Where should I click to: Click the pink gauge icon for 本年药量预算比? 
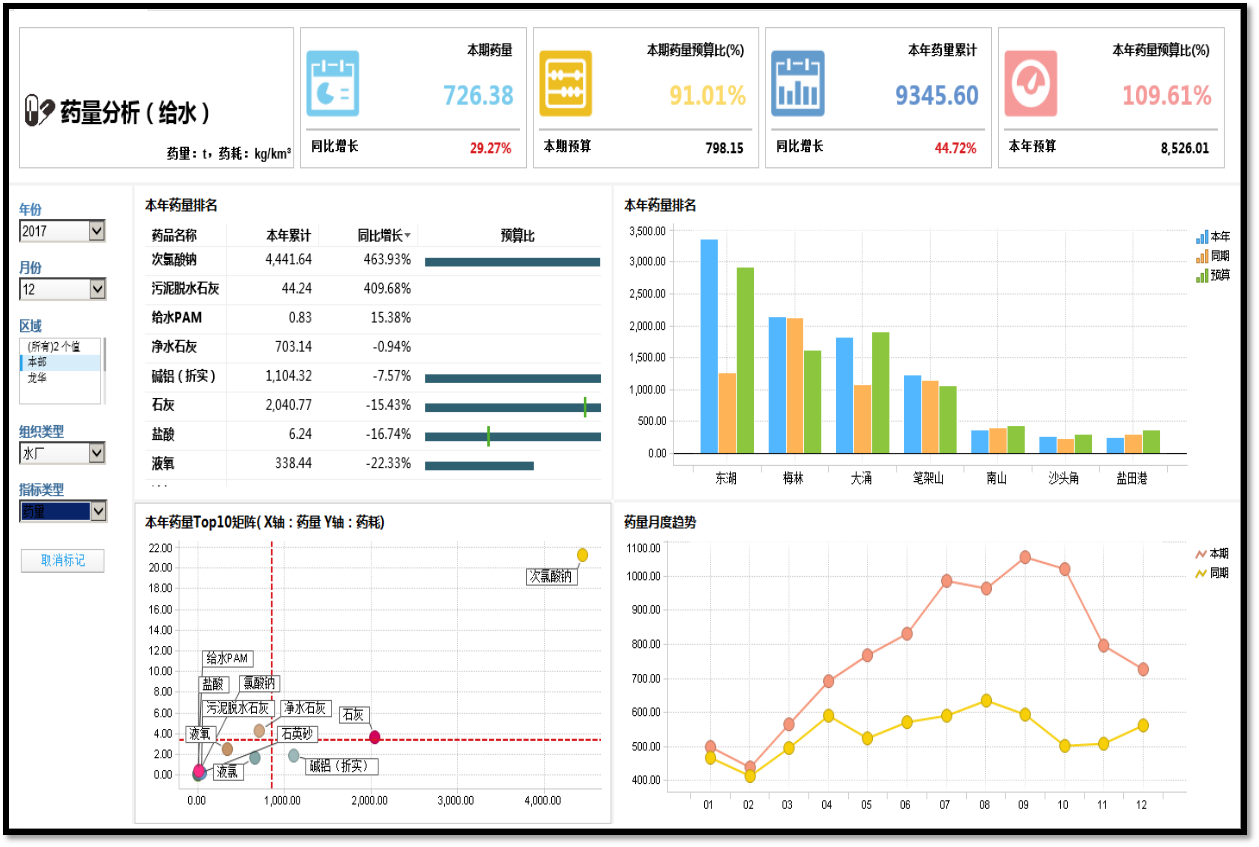click(x=1030, y=84)
